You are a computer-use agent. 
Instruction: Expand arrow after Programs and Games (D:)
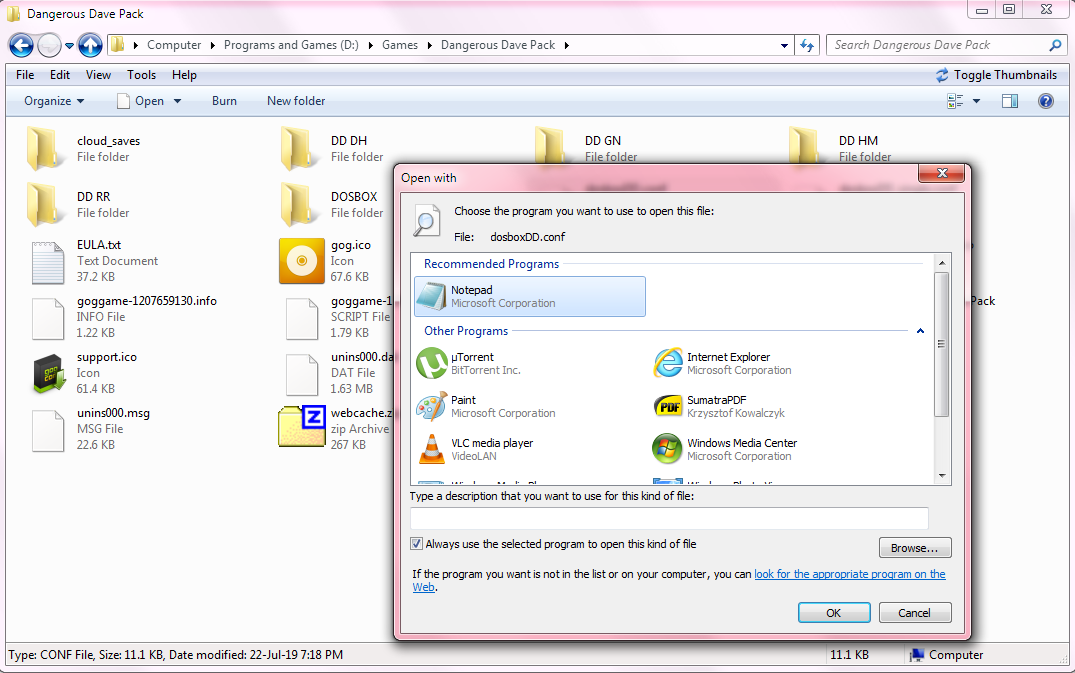pos(370,45)
